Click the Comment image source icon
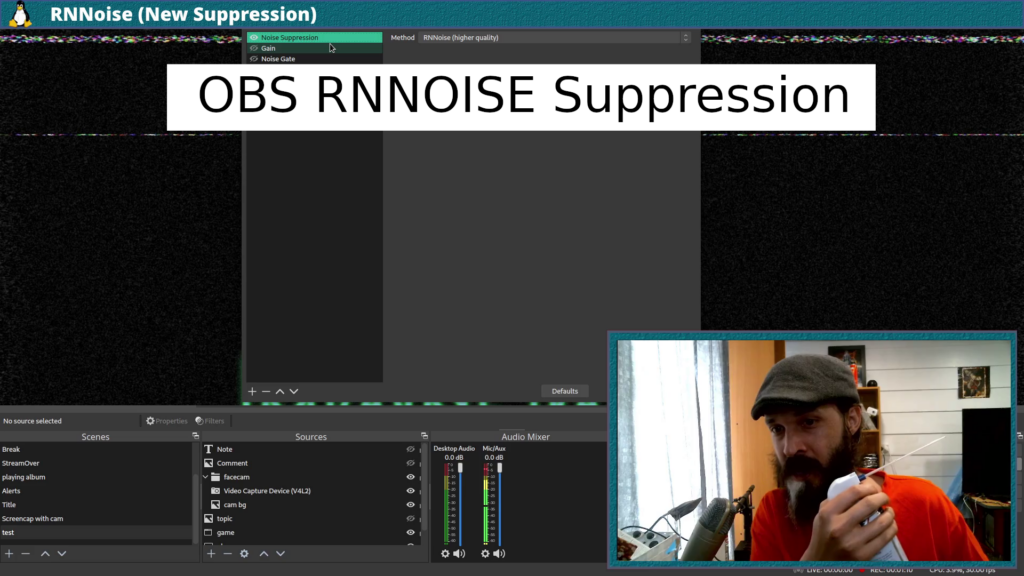The image size is (1024, 576). [x=208, y=463]
